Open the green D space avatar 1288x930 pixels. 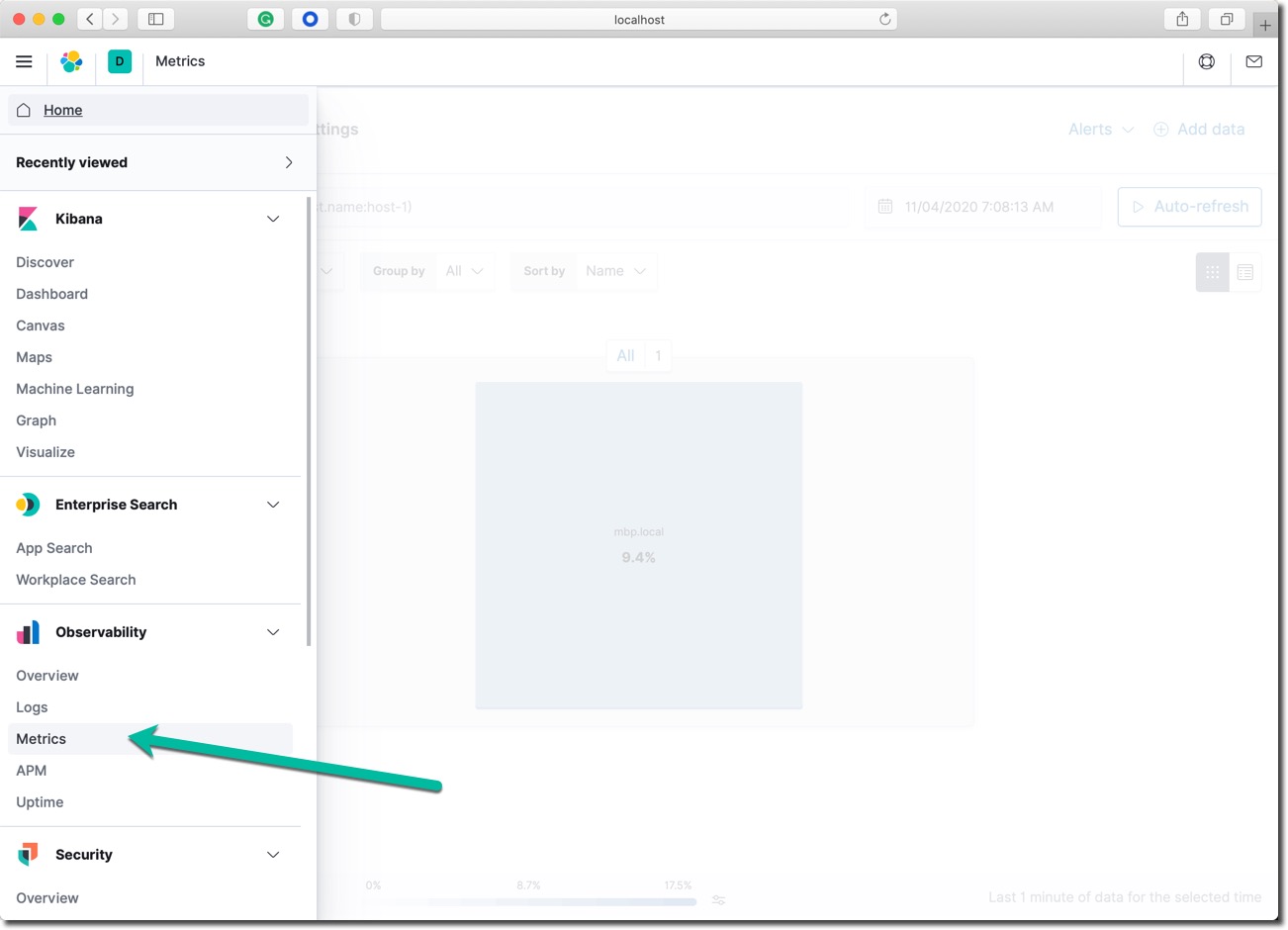click(120, 61)
